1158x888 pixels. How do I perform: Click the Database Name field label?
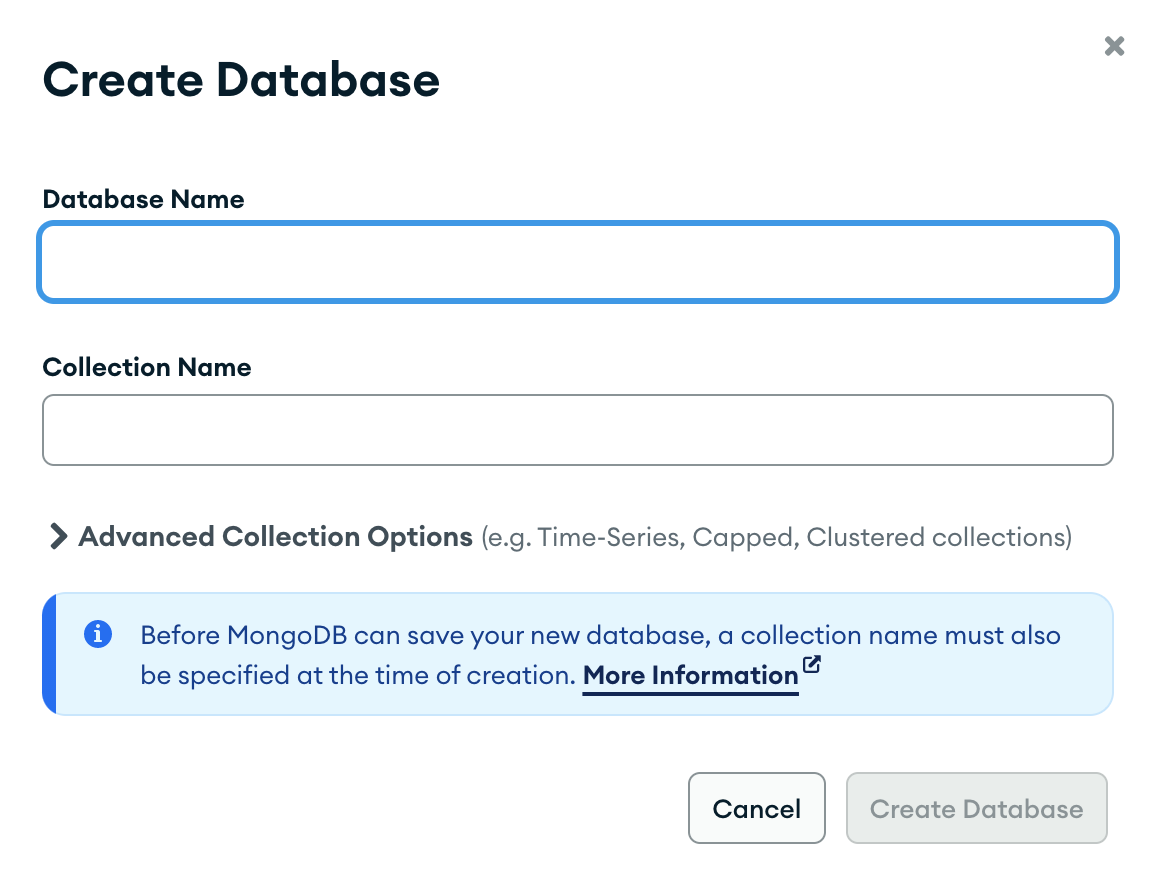click(x=143, y=199)
